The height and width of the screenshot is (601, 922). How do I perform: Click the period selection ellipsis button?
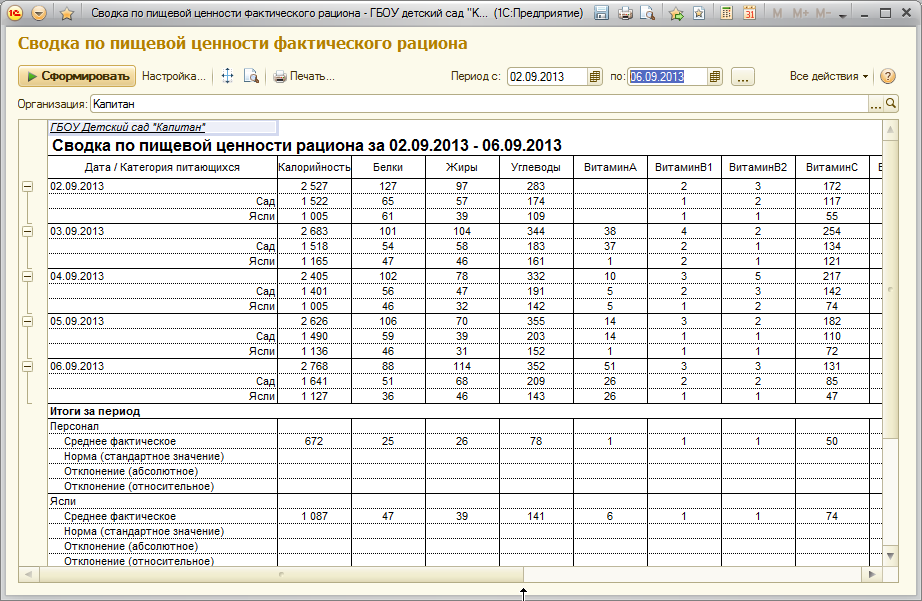tap(743, 76)
